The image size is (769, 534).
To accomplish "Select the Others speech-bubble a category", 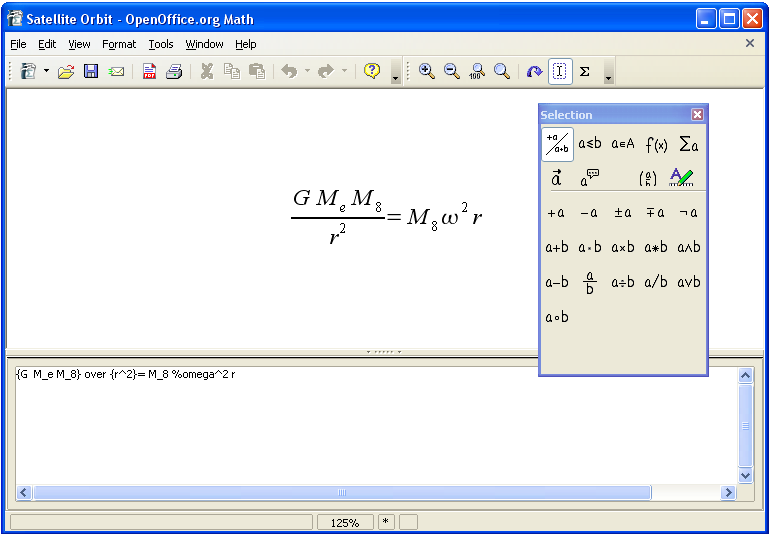I will point(590,178).
